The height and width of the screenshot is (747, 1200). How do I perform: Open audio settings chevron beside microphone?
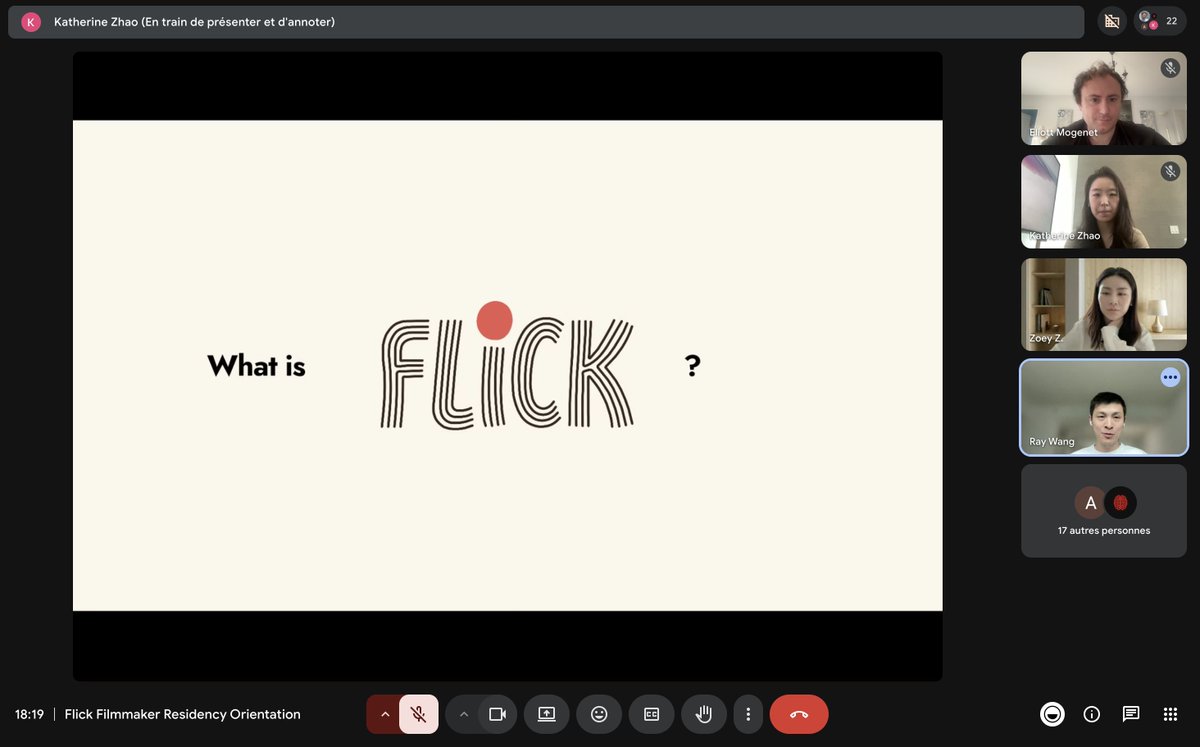[384, 714]
